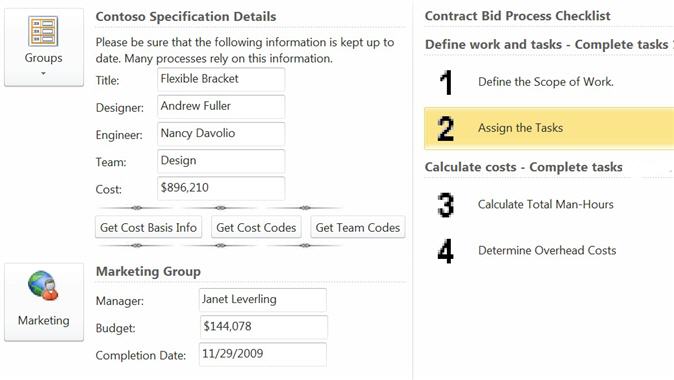Screen dimensions: 674x380
Task: Open the highlighted Assign the Tasks item
Action: point(549,129)
